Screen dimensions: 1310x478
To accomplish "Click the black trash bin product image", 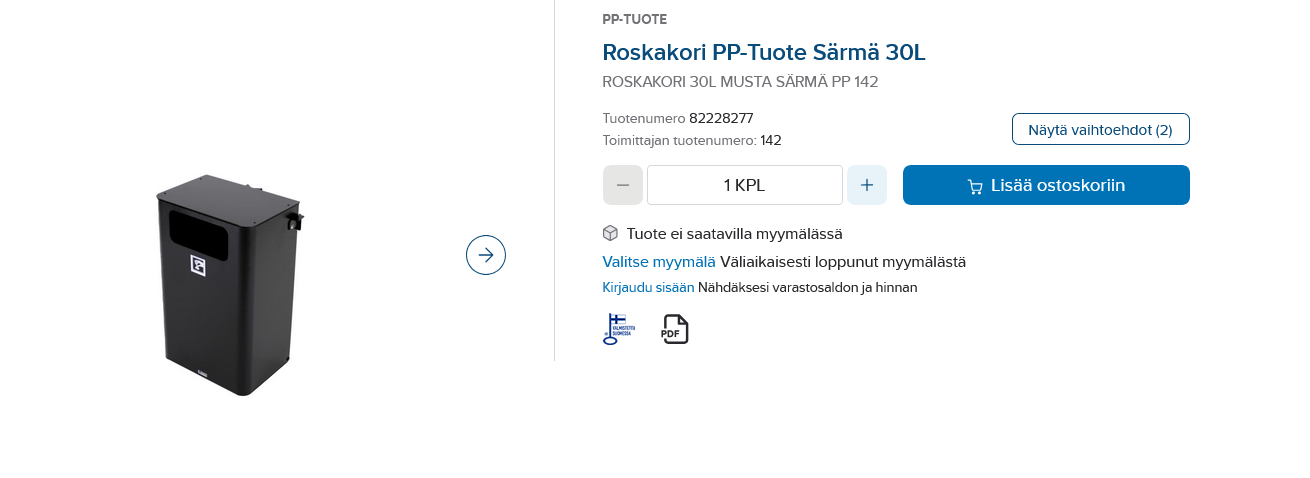I will [230, 284].
